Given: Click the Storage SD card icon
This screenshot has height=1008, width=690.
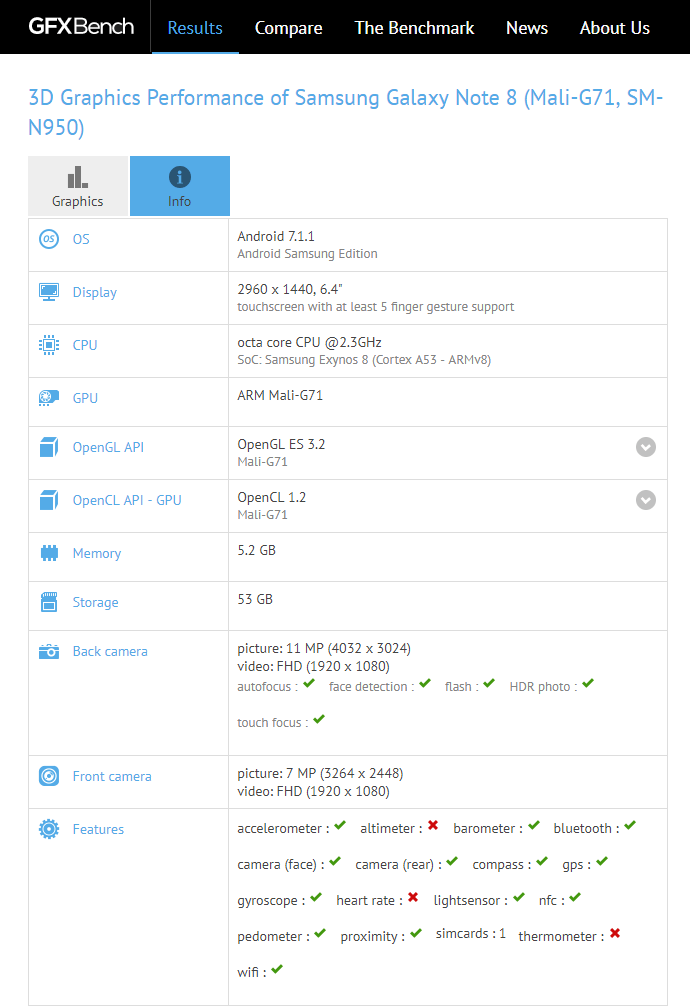Looking at the screenshot, I should [x=49, y=602].
